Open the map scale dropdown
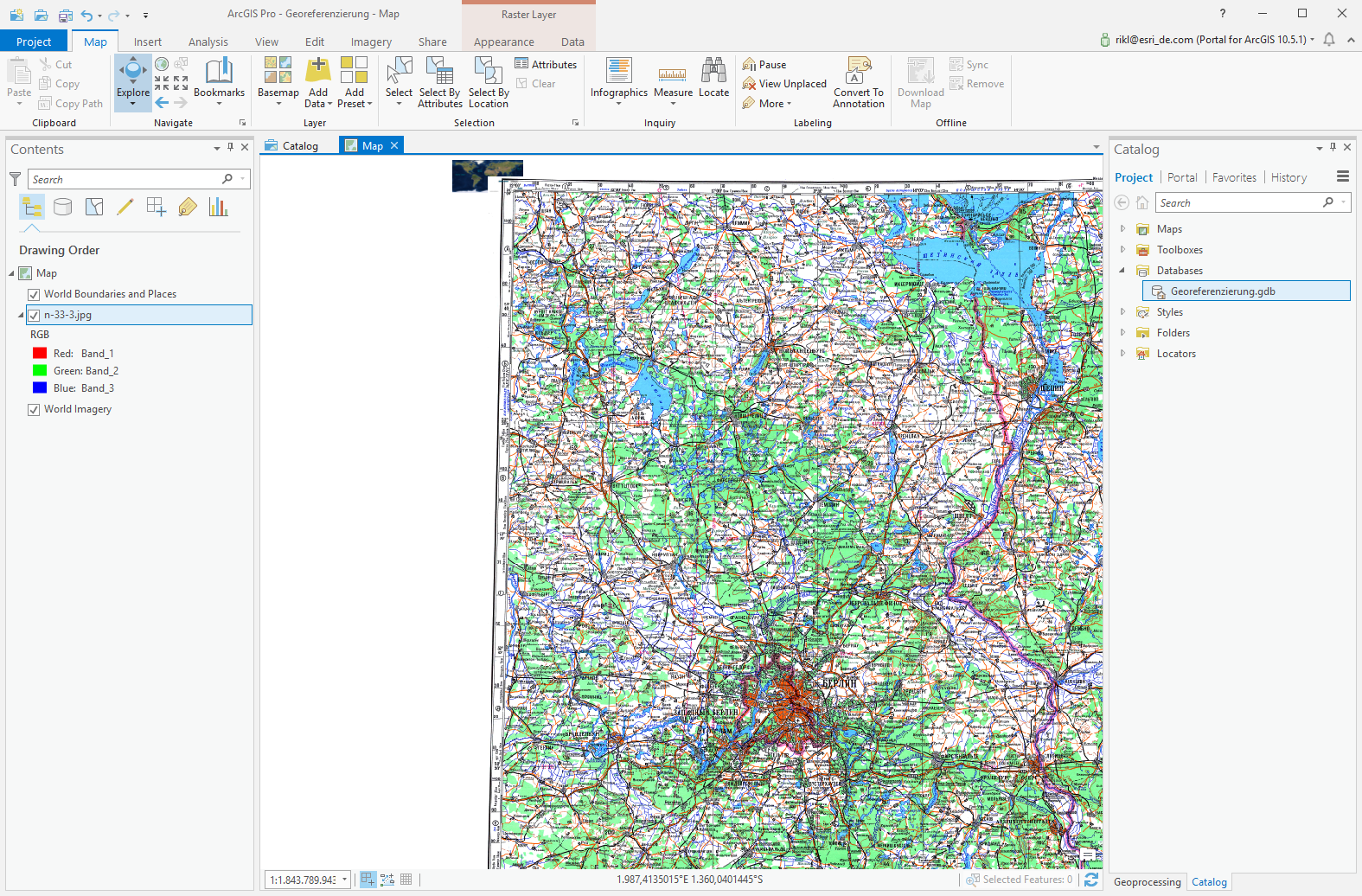1362x896 pixels. pos(344,880)
